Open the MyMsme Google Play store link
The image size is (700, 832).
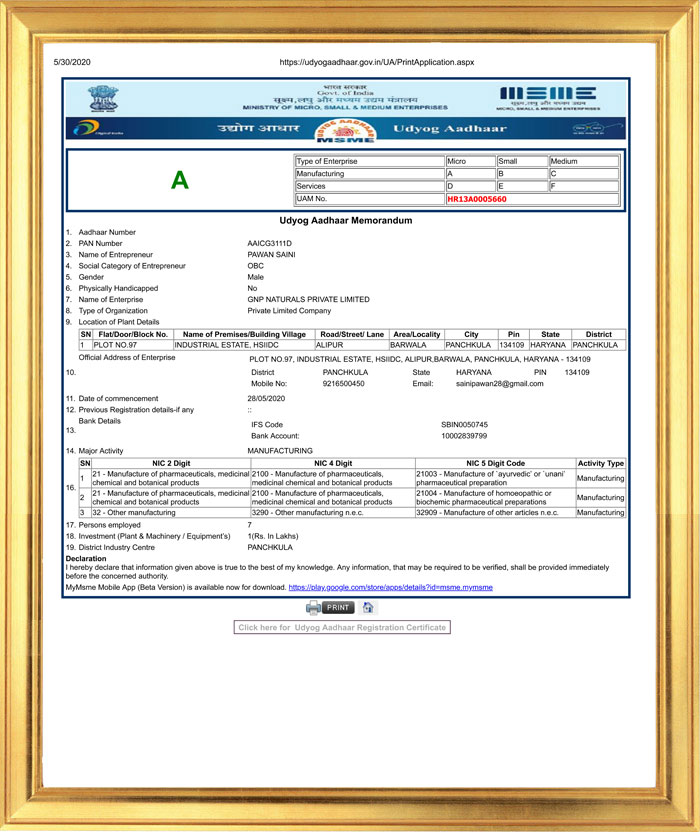pos(391,587)
